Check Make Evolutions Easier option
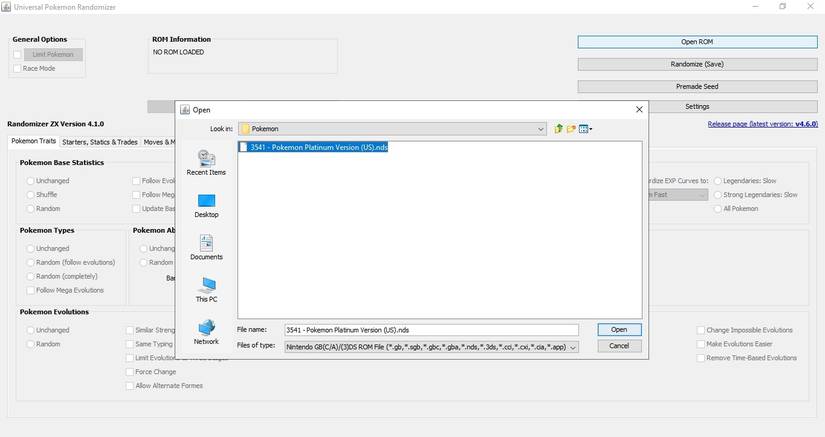 700,344
